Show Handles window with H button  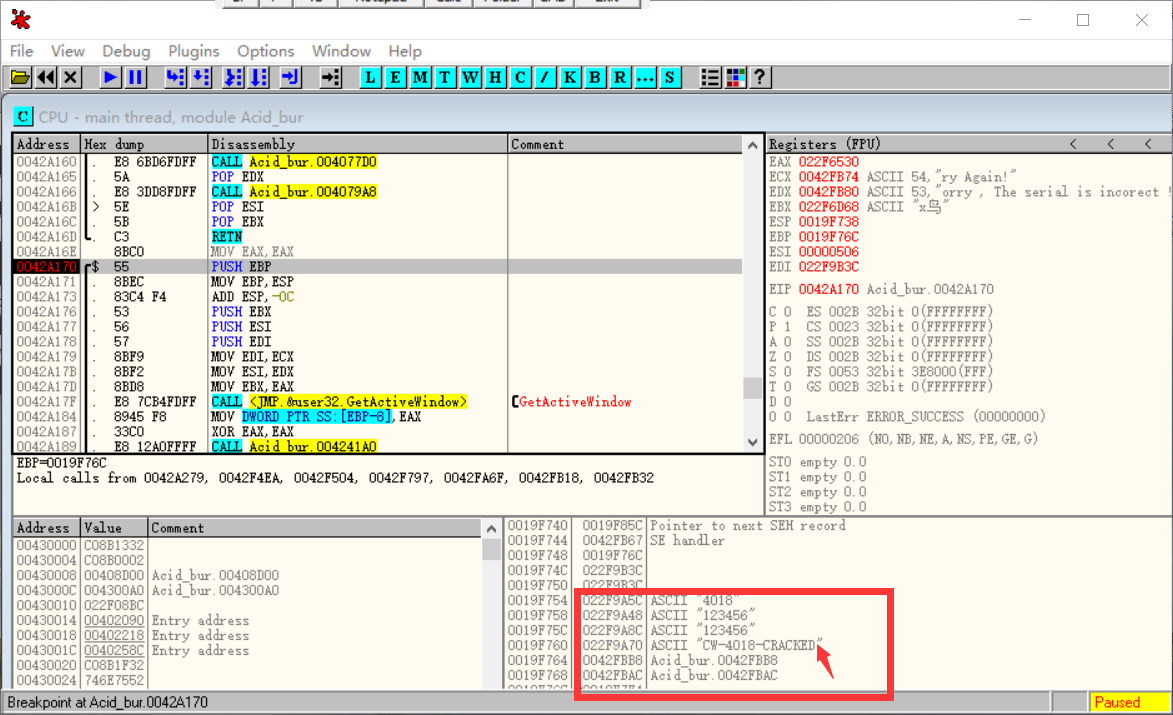495,77
